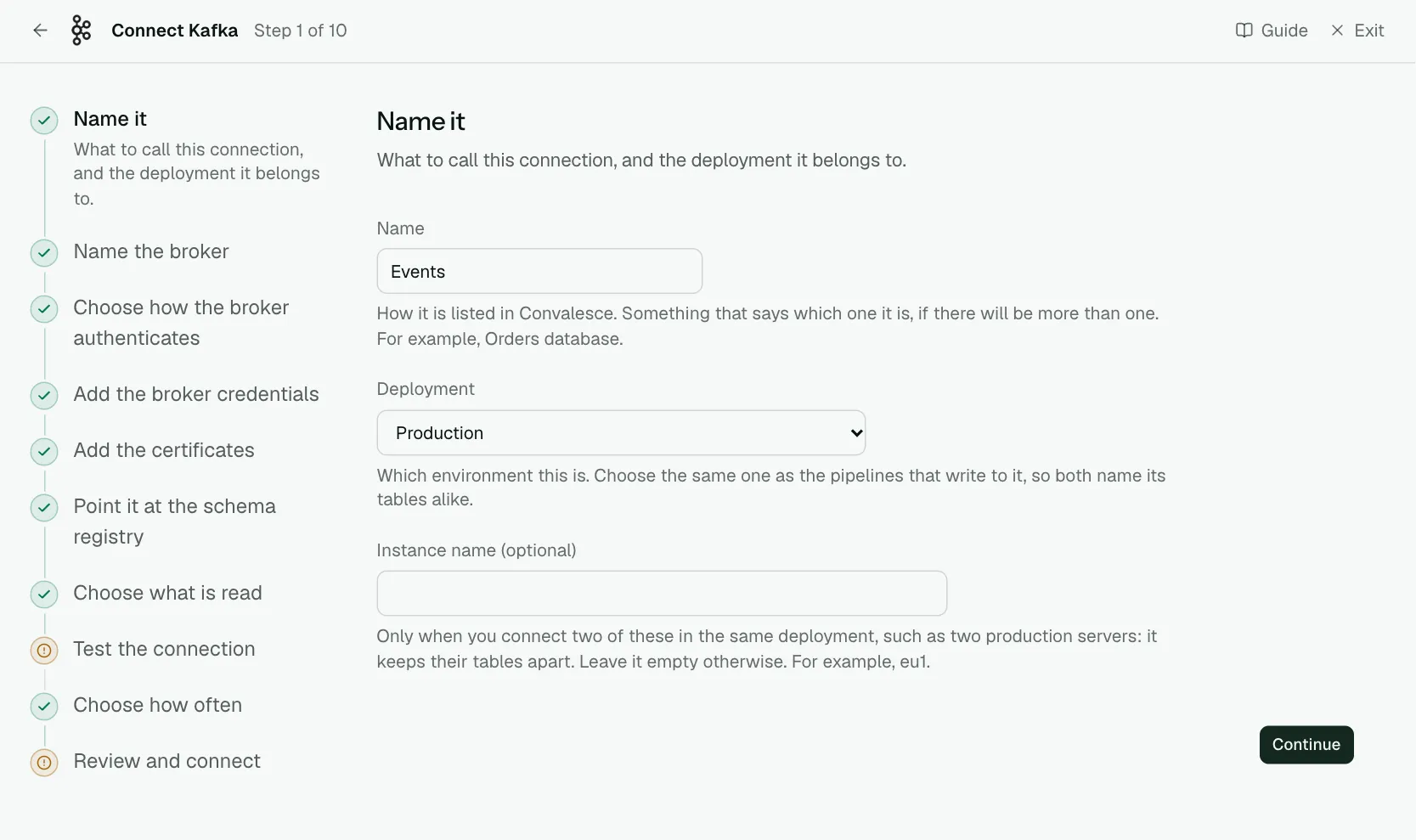
Task: Click the Kafka logo icon
Action: 81,31
